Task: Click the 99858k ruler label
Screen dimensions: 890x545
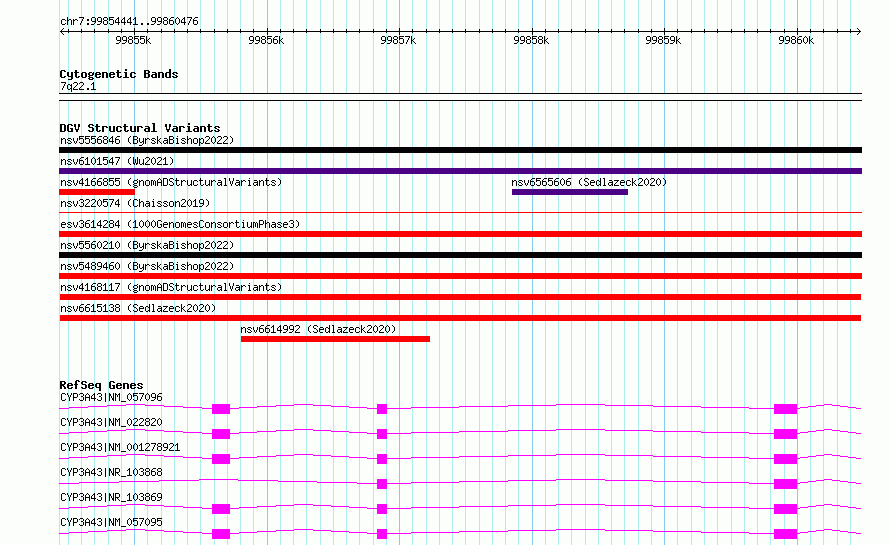Action: tap(531, 40)
